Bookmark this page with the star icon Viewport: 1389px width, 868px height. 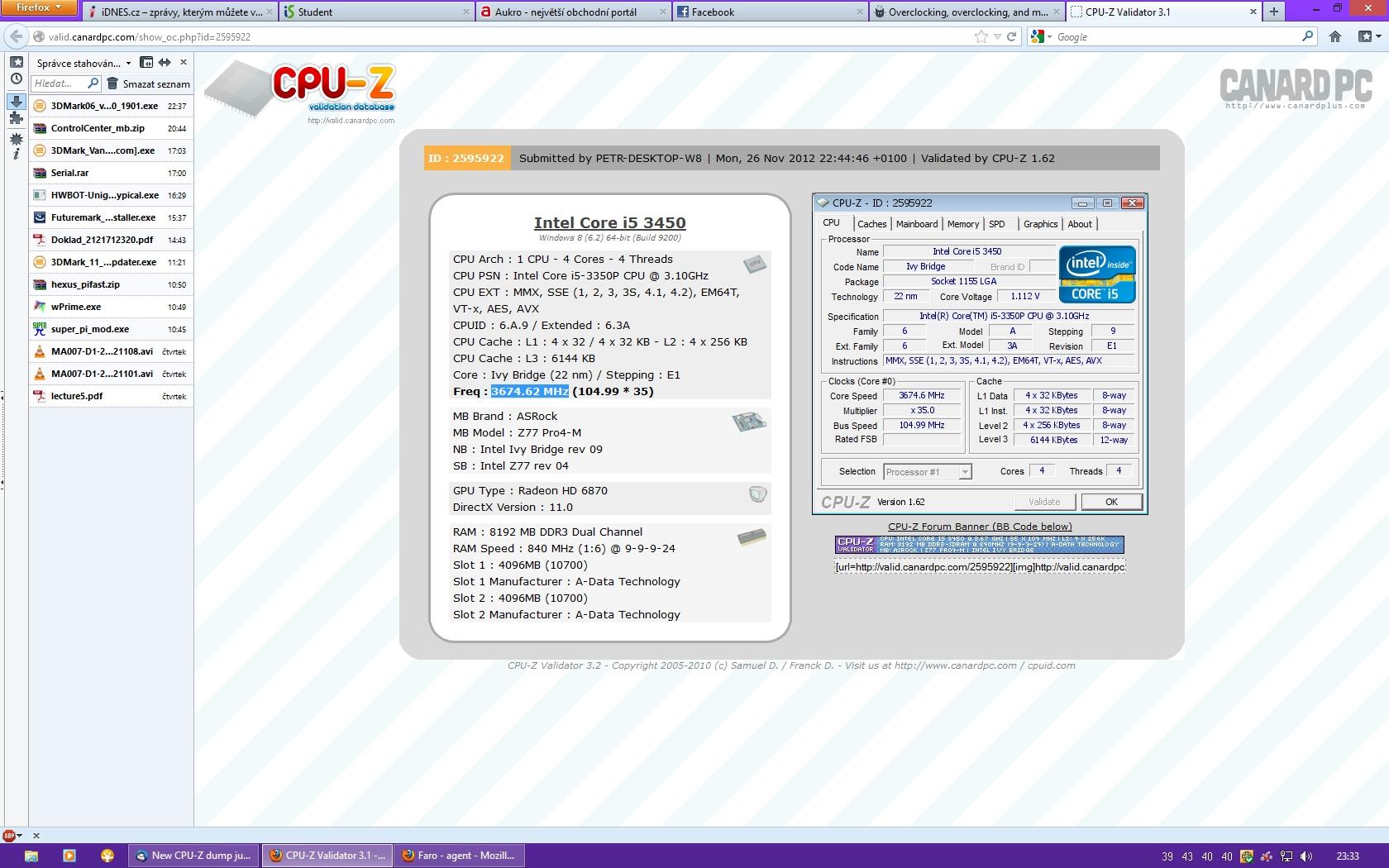tap(981, 36)
